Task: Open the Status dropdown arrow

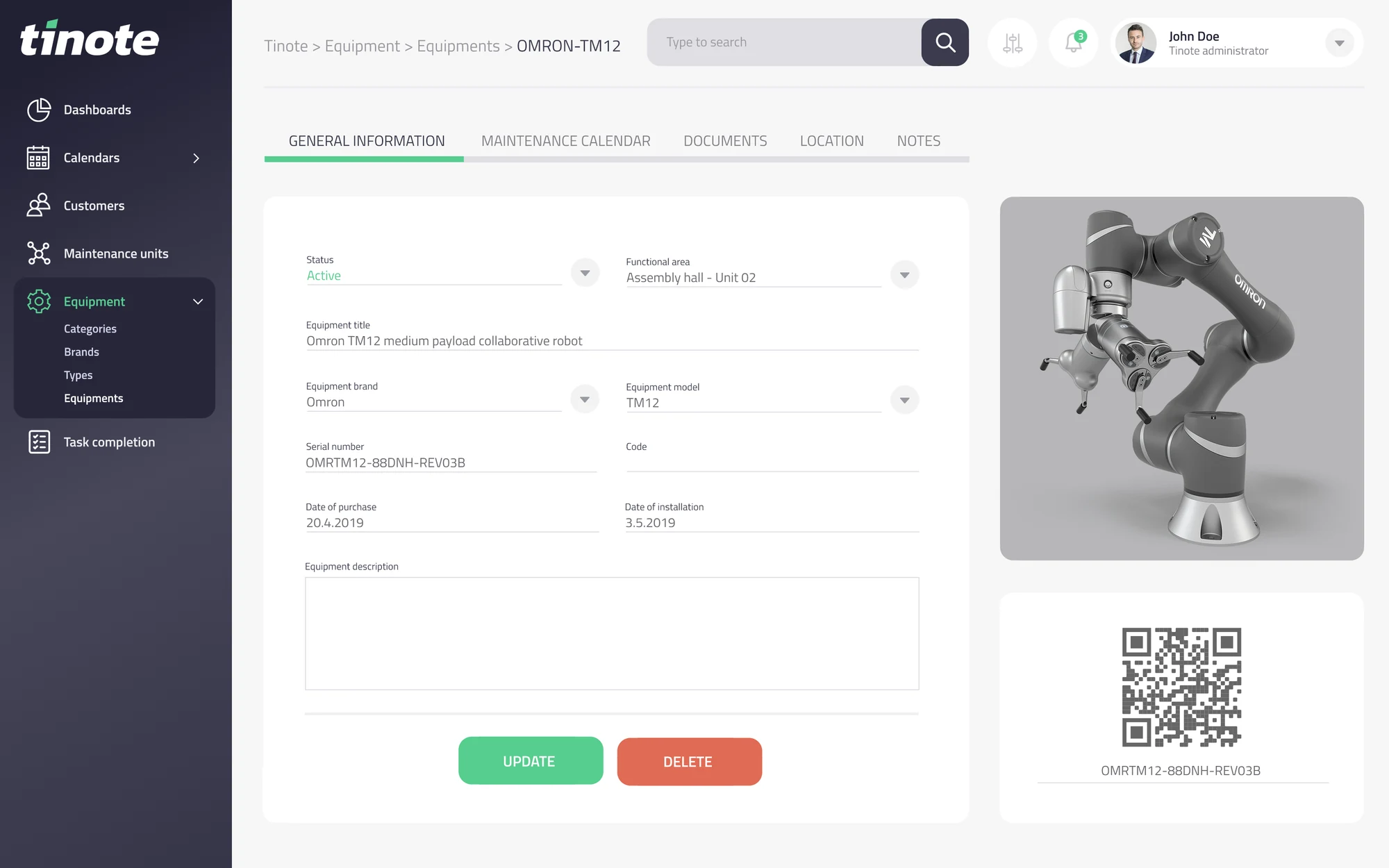Action: point(585,273)
